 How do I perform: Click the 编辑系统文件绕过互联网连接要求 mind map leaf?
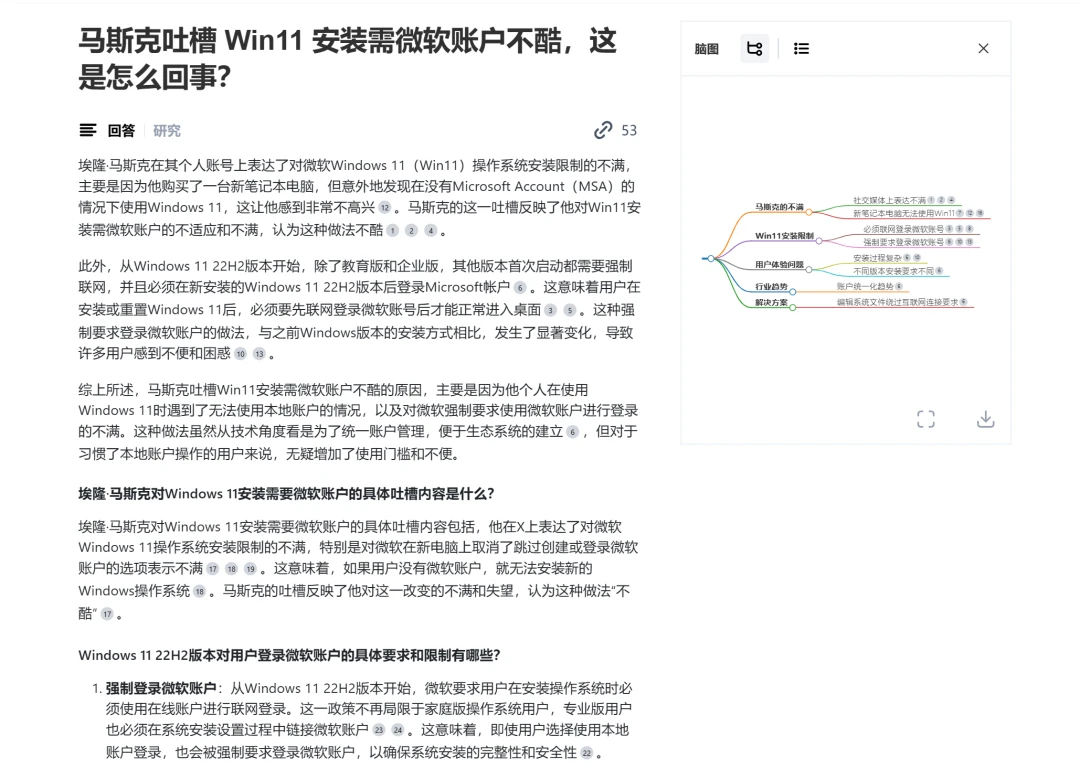click(x=897, y=302)
